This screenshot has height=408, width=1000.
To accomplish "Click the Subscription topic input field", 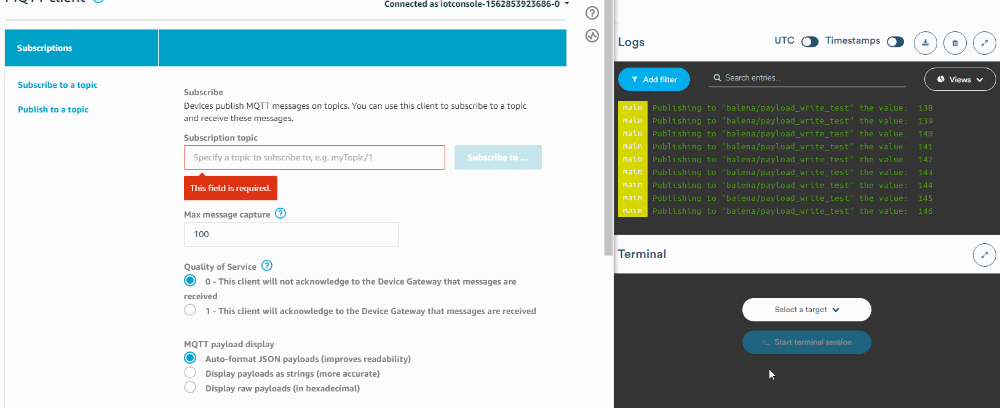I will click(x=314, y=158).
